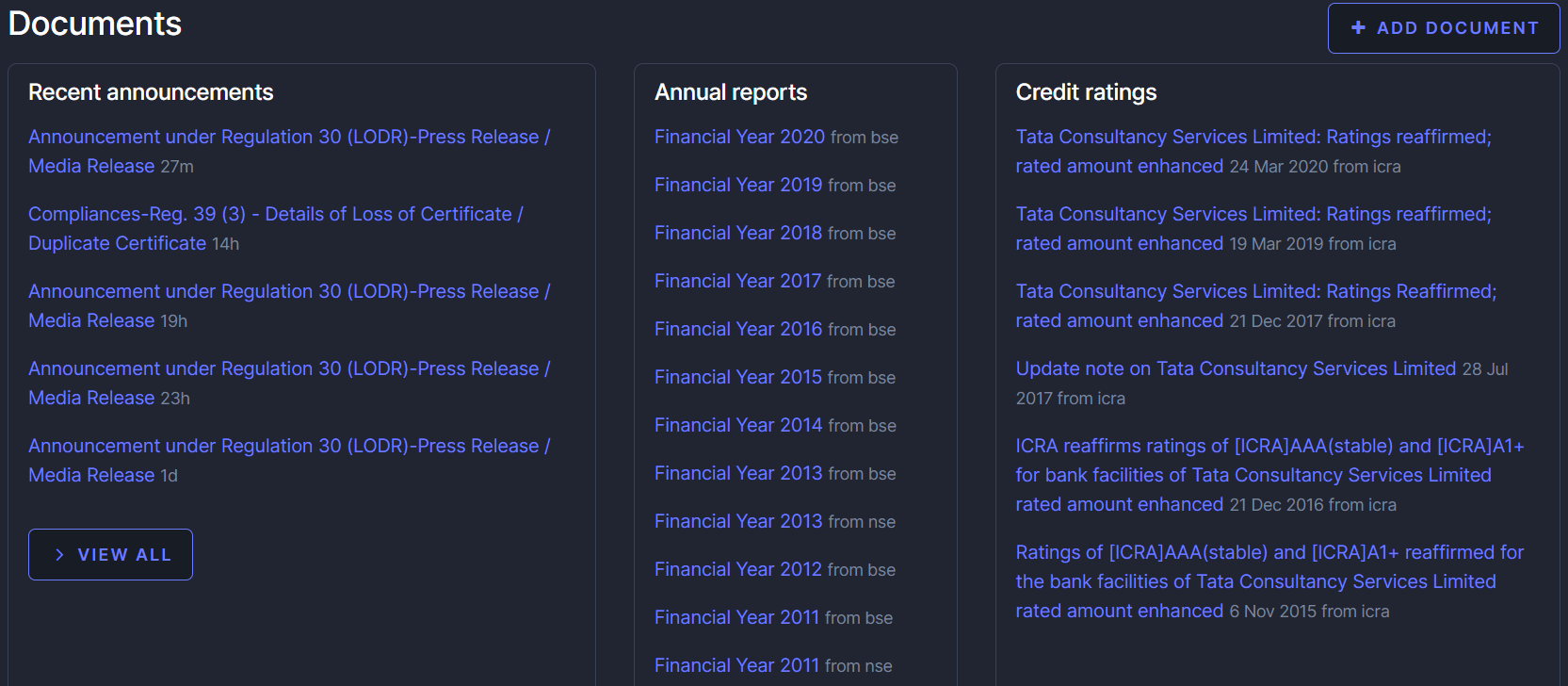Open the press release announcement from 19h ago
This screenshot has width=1568, height=686.
tap(289, 305)
